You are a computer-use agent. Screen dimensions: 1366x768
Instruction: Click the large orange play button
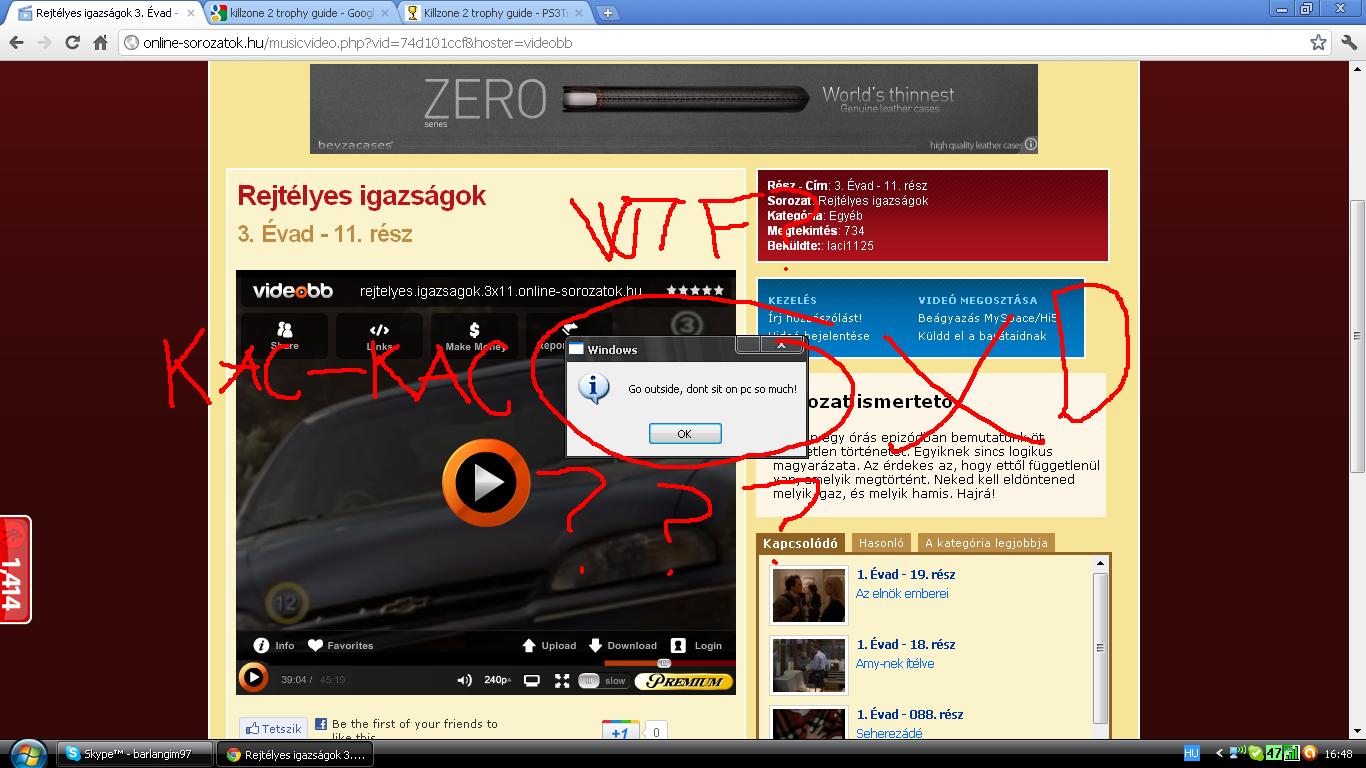tap(486, 482)
